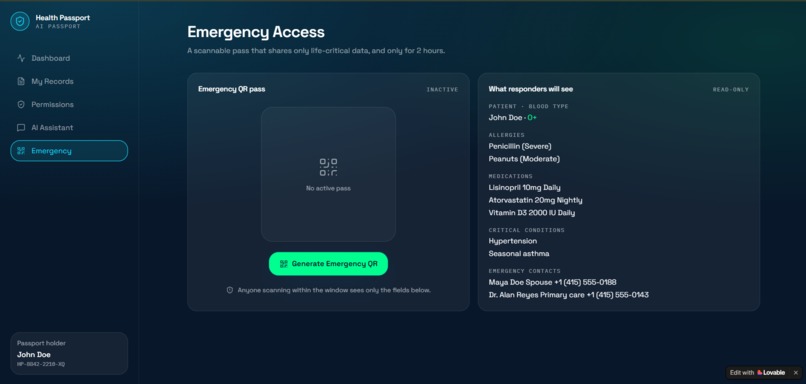The height and width of the screenshot is (384, 806).
Task: Click the Emergency QR code sidebar icon
Action: [x=21, y=151]
